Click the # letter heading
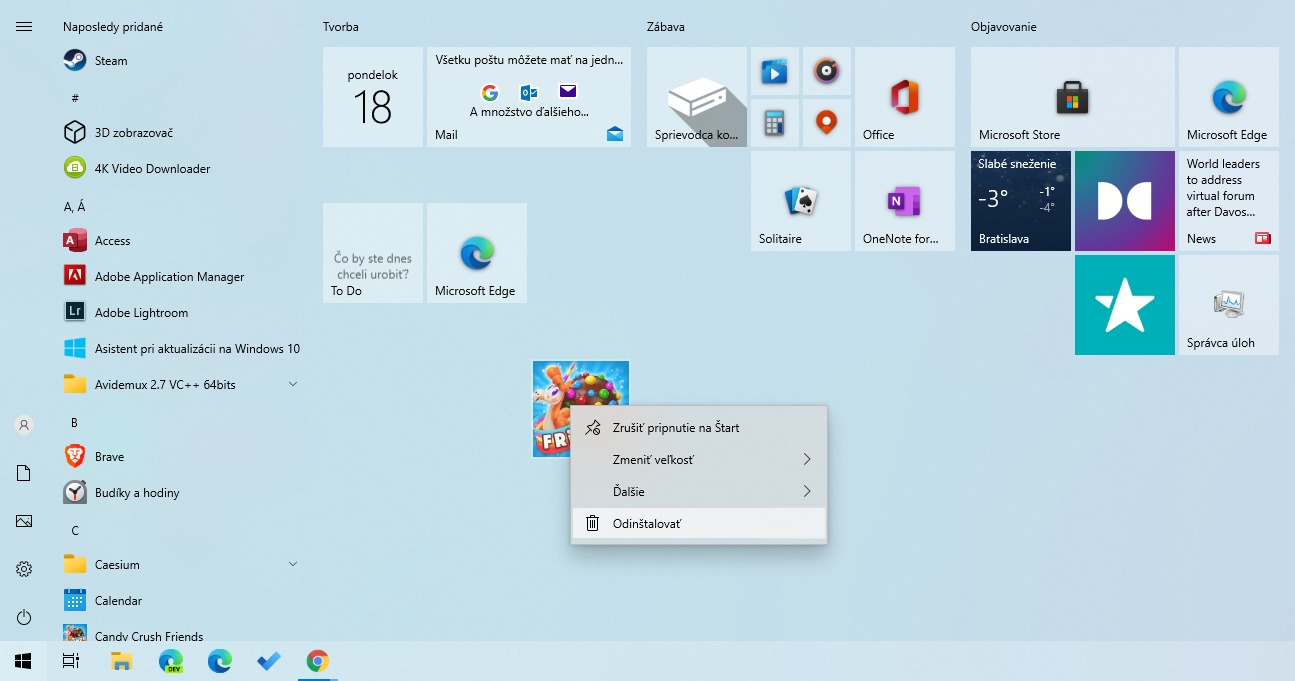 [x=75, y=98]
